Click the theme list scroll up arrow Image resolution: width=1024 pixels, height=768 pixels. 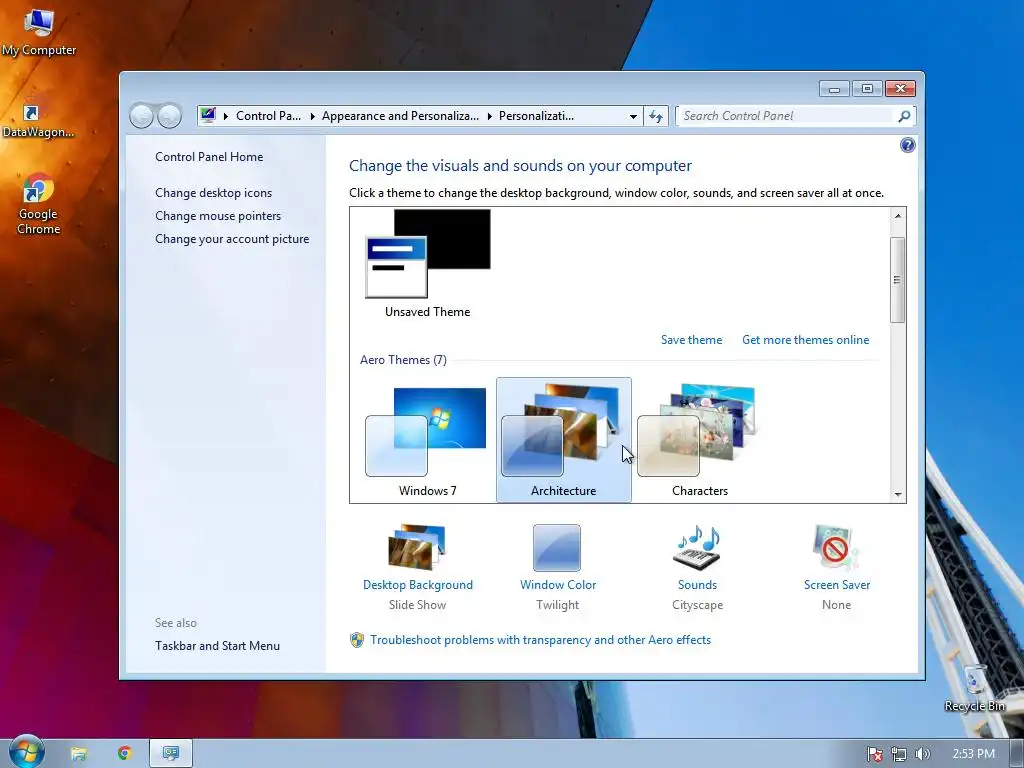tap(898, 216)
